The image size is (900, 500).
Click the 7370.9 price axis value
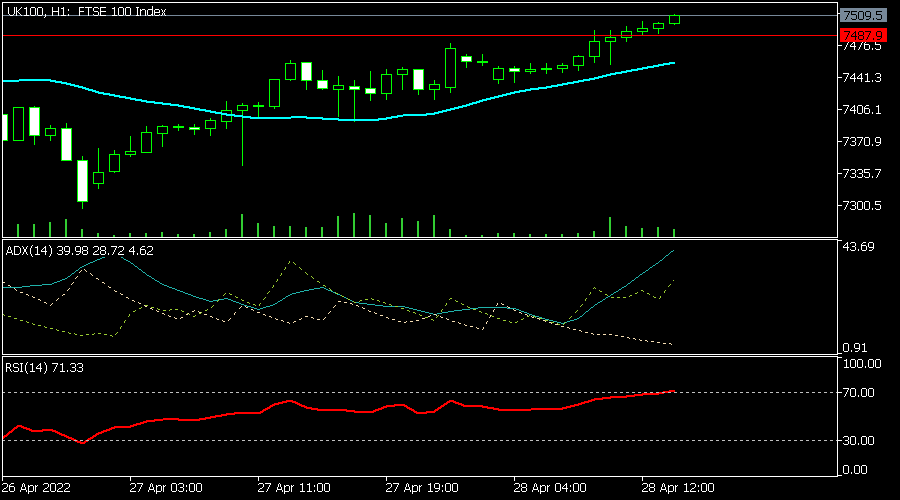pyautogui.click(x=862, y=142)
